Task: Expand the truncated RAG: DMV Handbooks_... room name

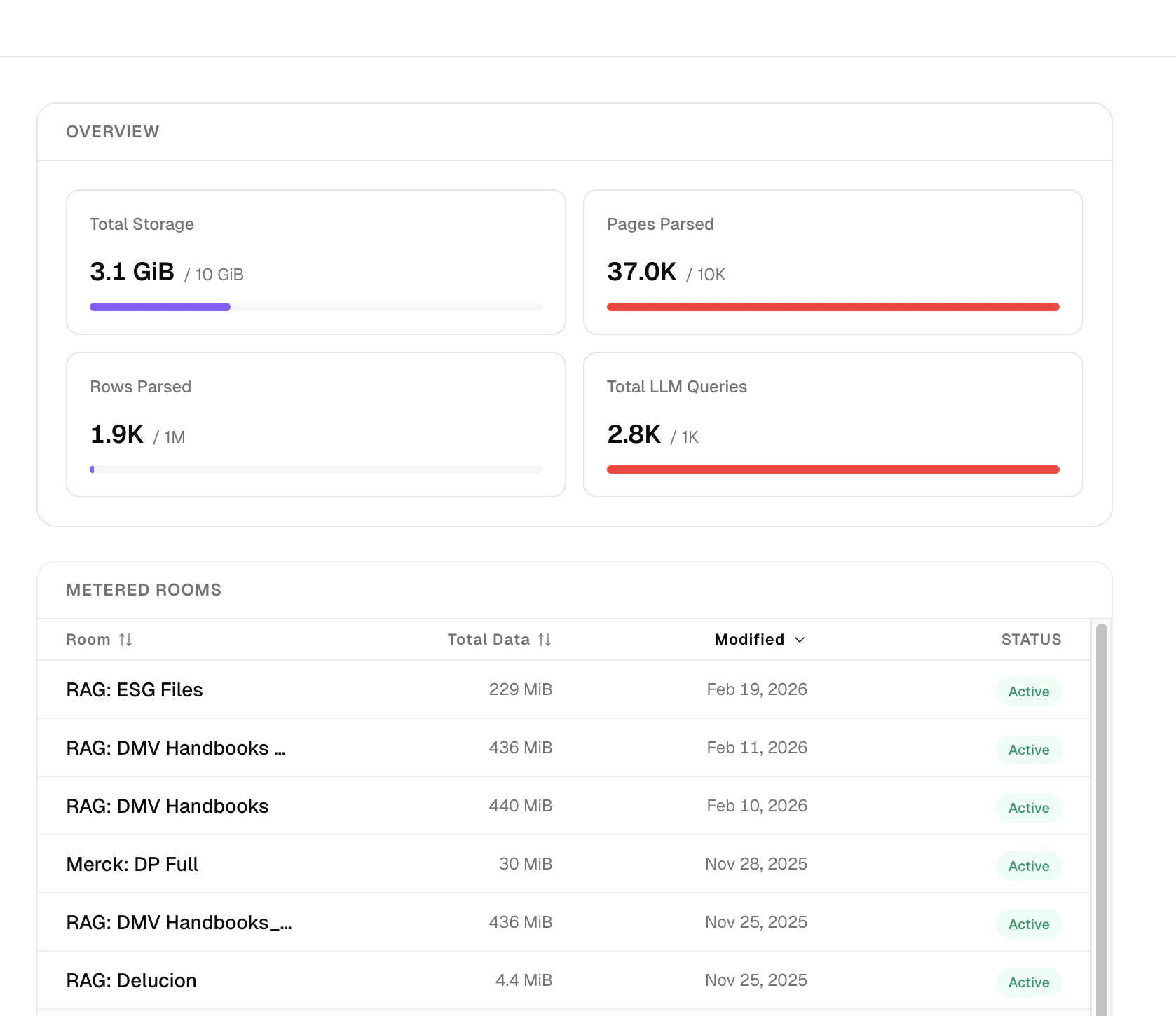Action: coord(179,922)
